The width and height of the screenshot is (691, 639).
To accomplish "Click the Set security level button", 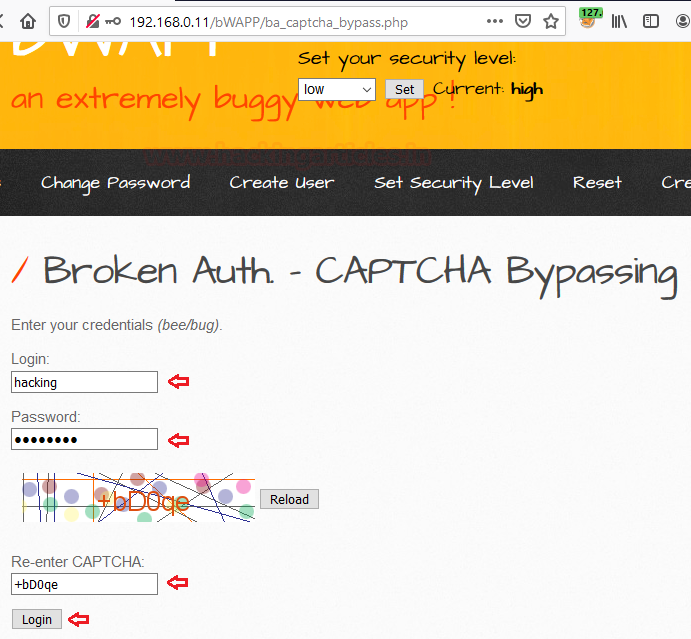I will tap(404, 89).
